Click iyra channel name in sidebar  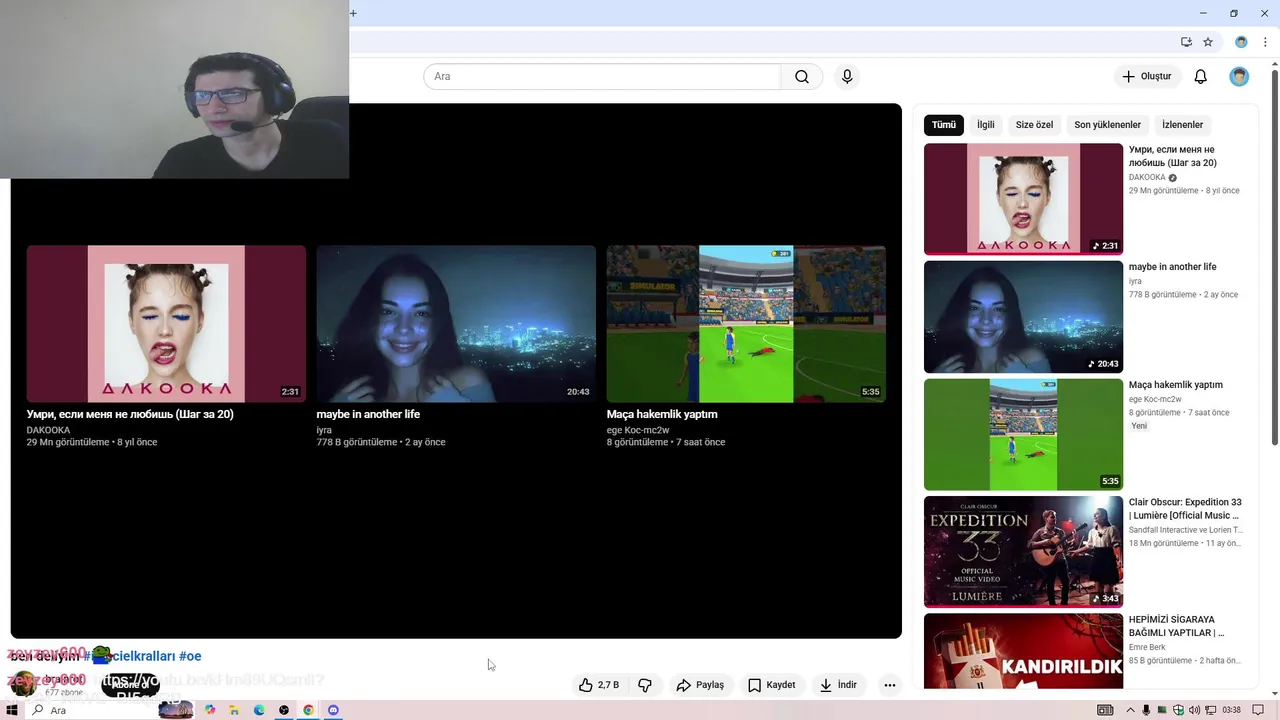pos(1135,282)
